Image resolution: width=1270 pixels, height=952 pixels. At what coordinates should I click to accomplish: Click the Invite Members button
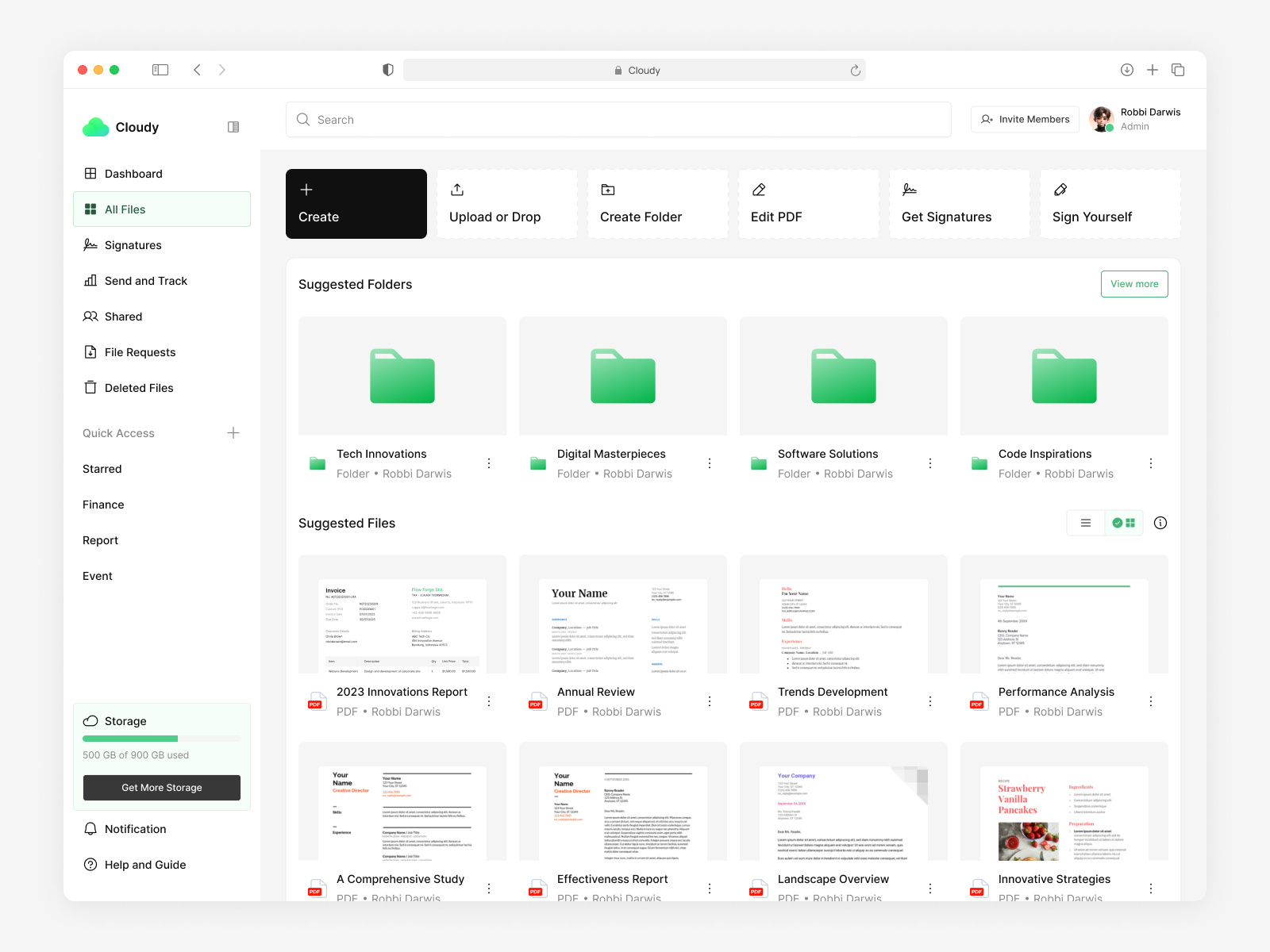pyautogui.click(x=1024, y=119)
